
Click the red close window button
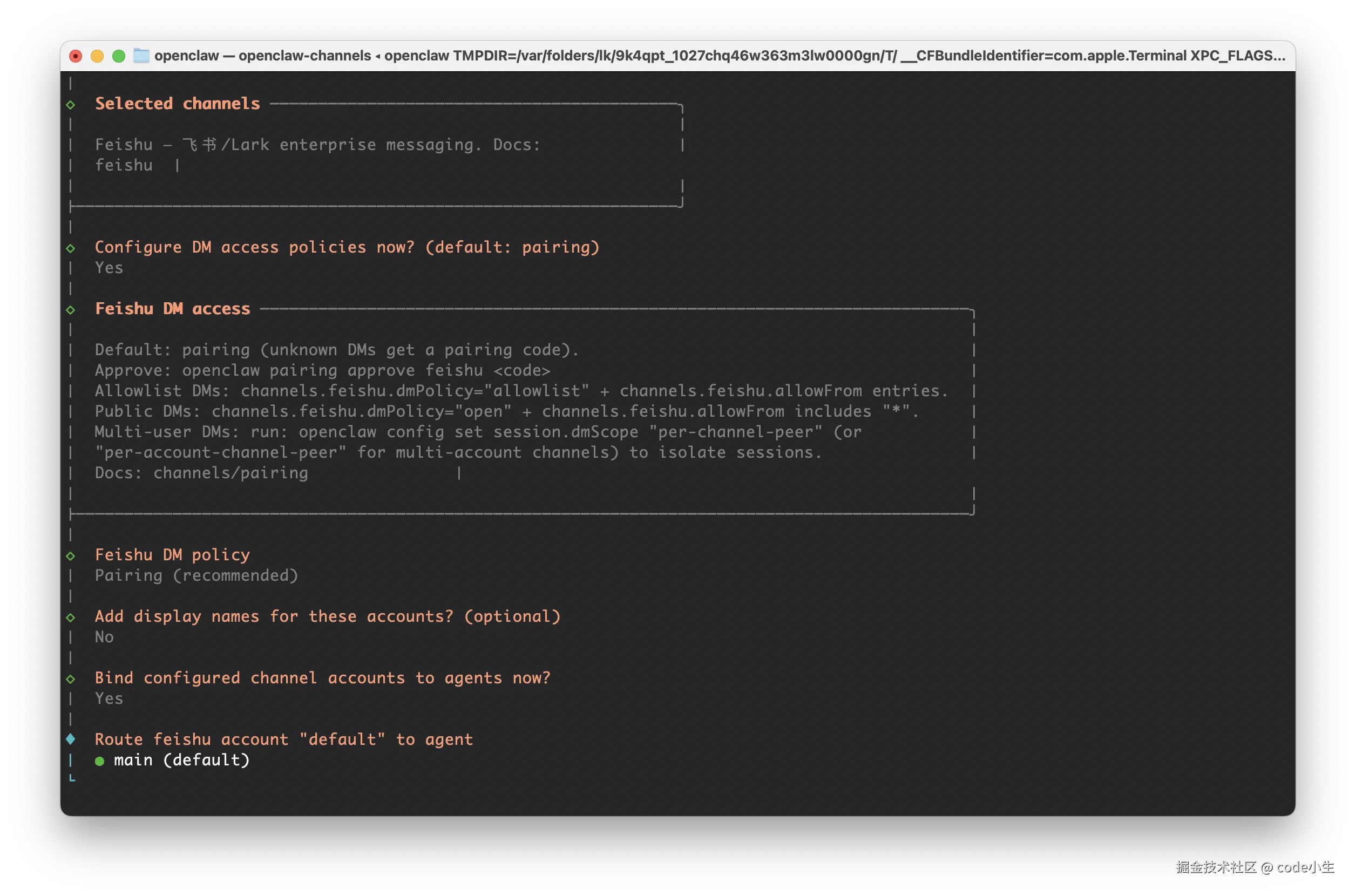pos(76,56)
